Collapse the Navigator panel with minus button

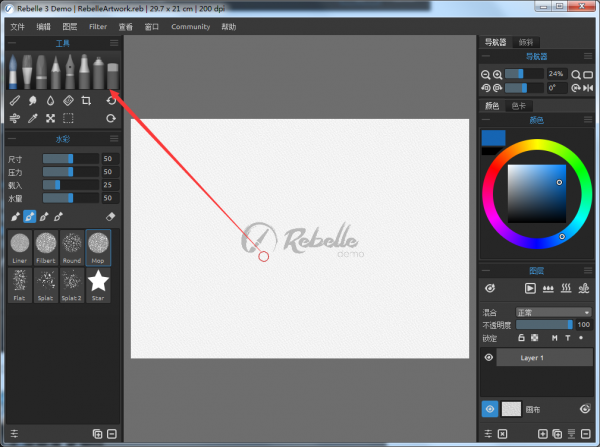click(x=487, y=57)
